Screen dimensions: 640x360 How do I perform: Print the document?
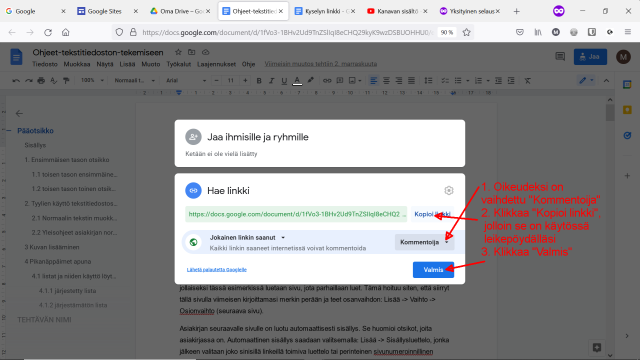pos(41,81)
